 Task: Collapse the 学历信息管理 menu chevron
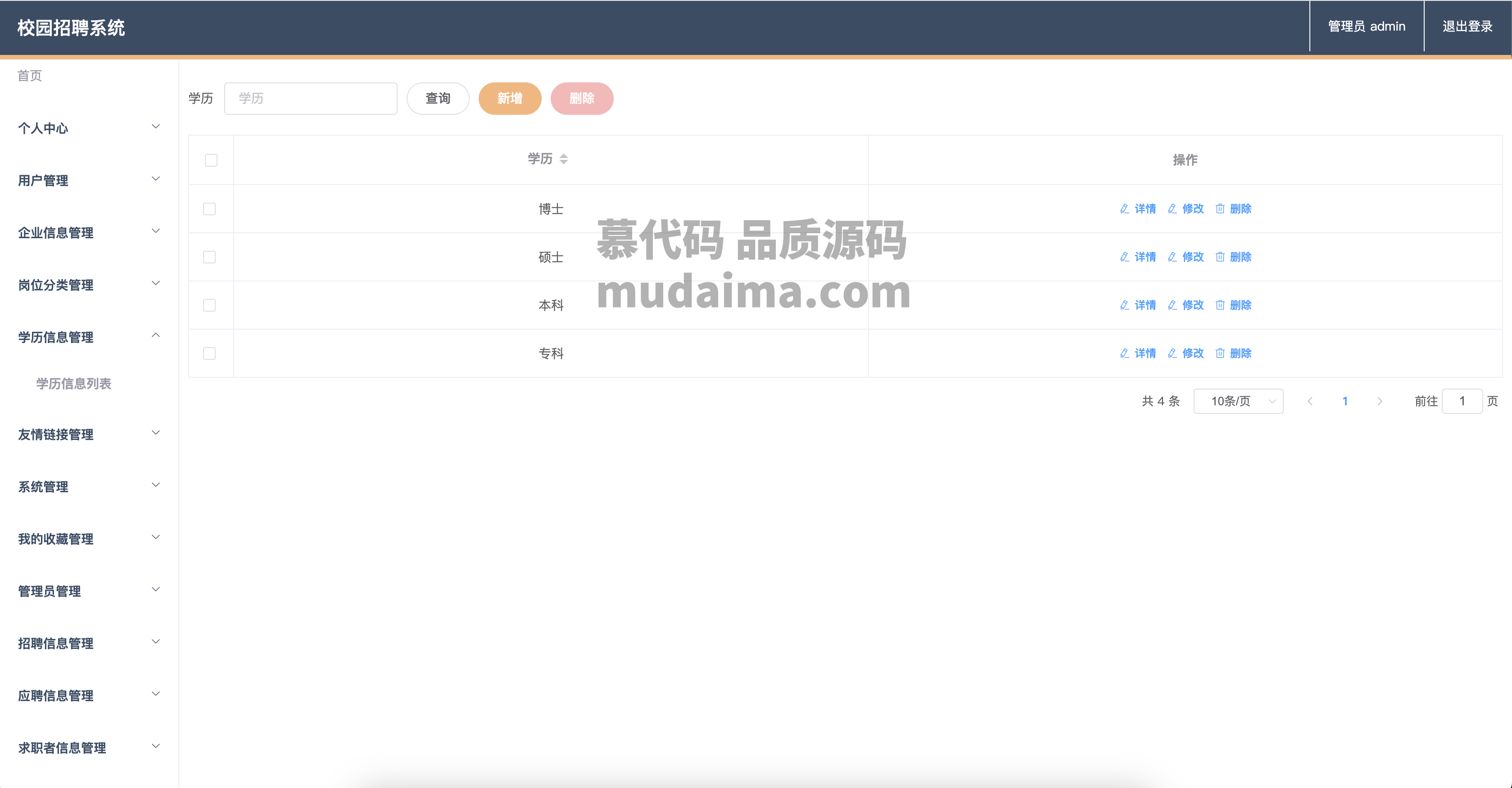pyautogui.click(x=156, y=335)
